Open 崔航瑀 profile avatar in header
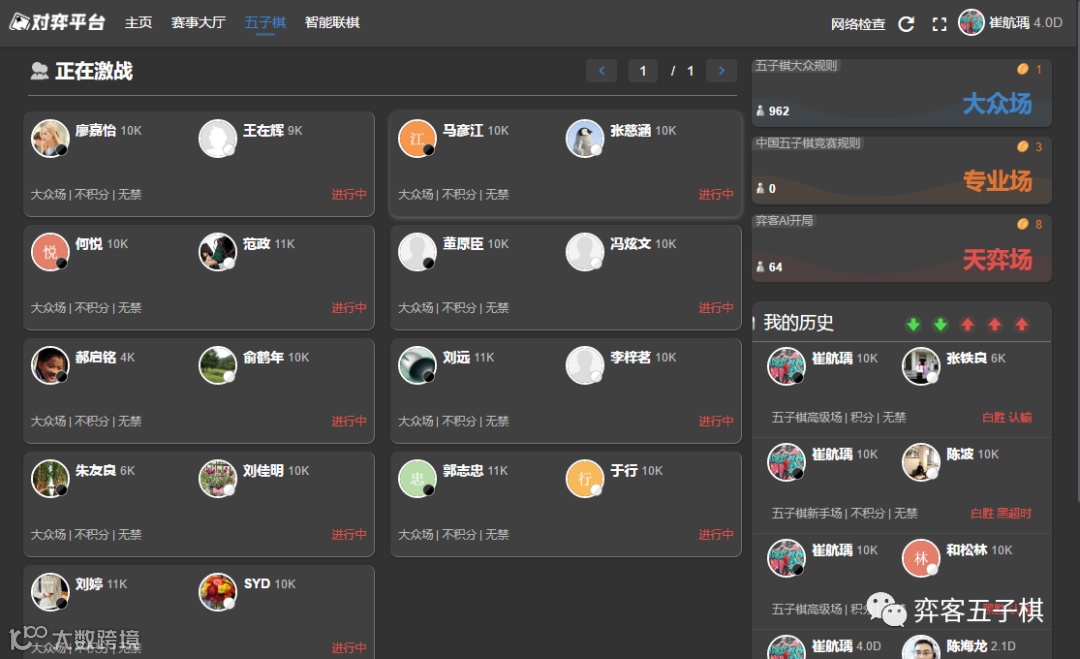Viewport: 1080px width, 659px height. [971, 23]
